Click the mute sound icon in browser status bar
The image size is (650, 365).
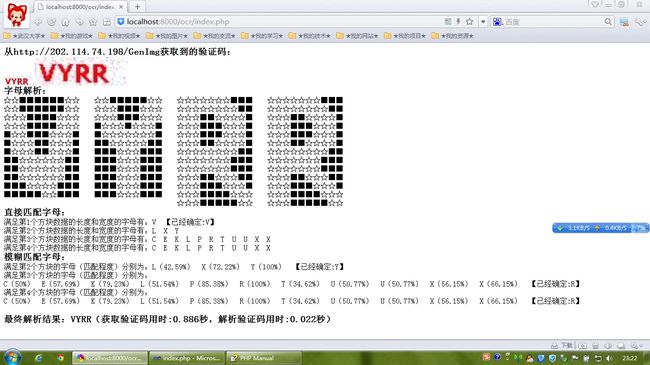click(x=608, y=345)
